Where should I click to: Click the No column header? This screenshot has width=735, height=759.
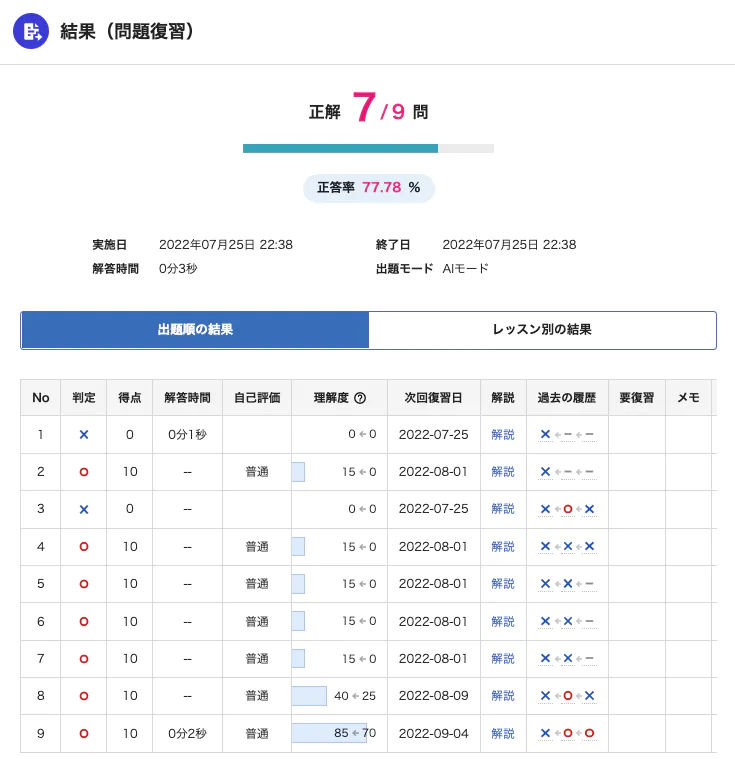[x=41, y=398]
